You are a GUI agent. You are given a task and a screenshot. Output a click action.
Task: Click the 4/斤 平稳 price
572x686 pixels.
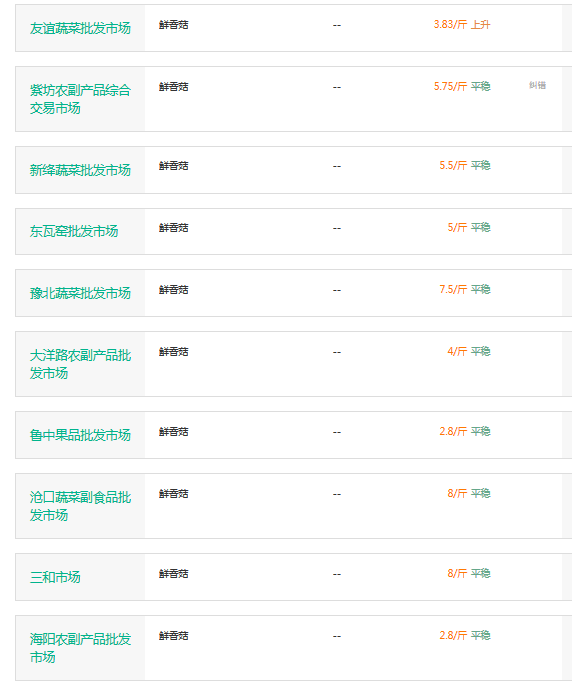pos(469,352)
